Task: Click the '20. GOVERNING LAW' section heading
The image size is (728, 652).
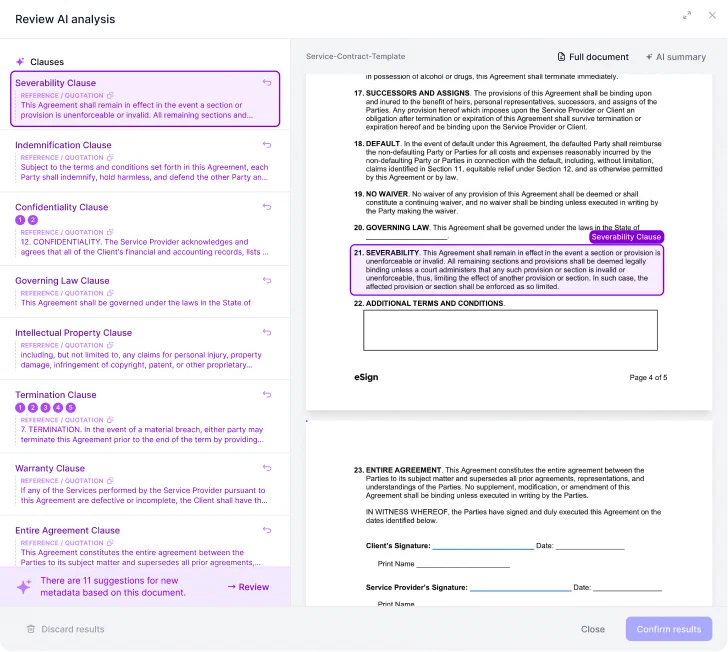Action: [x=391, y=228]
